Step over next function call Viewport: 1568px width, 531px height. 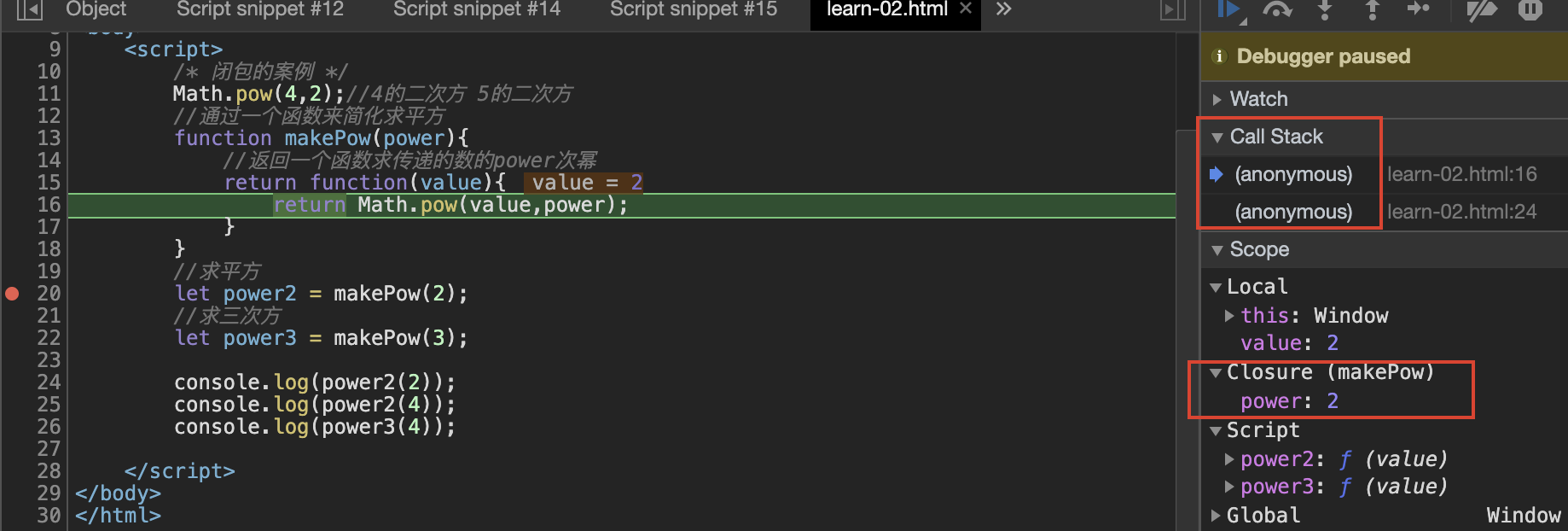coord(1276,9)
